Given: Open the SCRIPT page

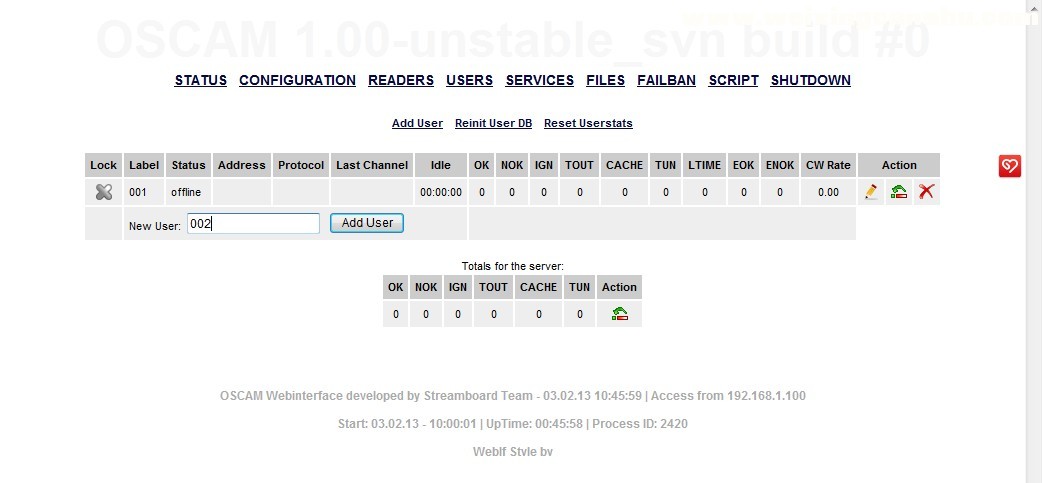Looking at the screenshot, I should coord(733,80).
